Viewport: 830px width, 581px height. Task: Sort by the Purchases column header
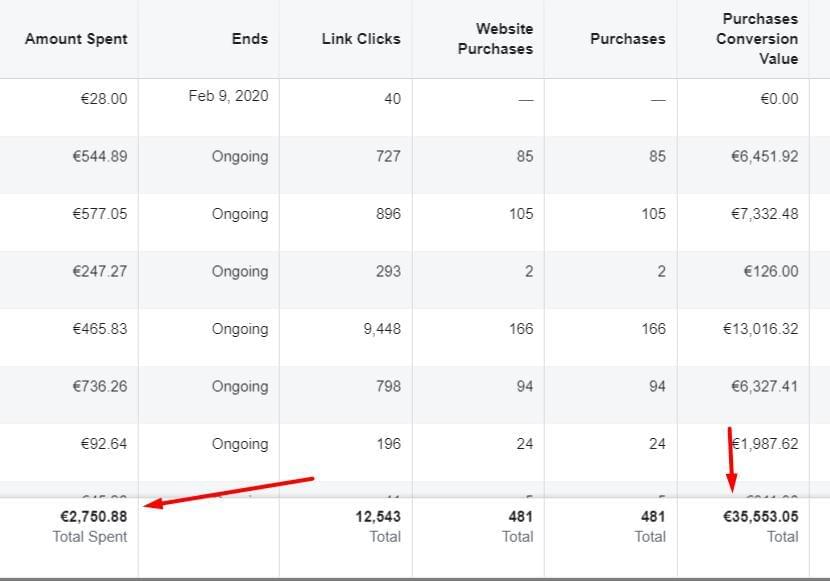pos(627,39)
